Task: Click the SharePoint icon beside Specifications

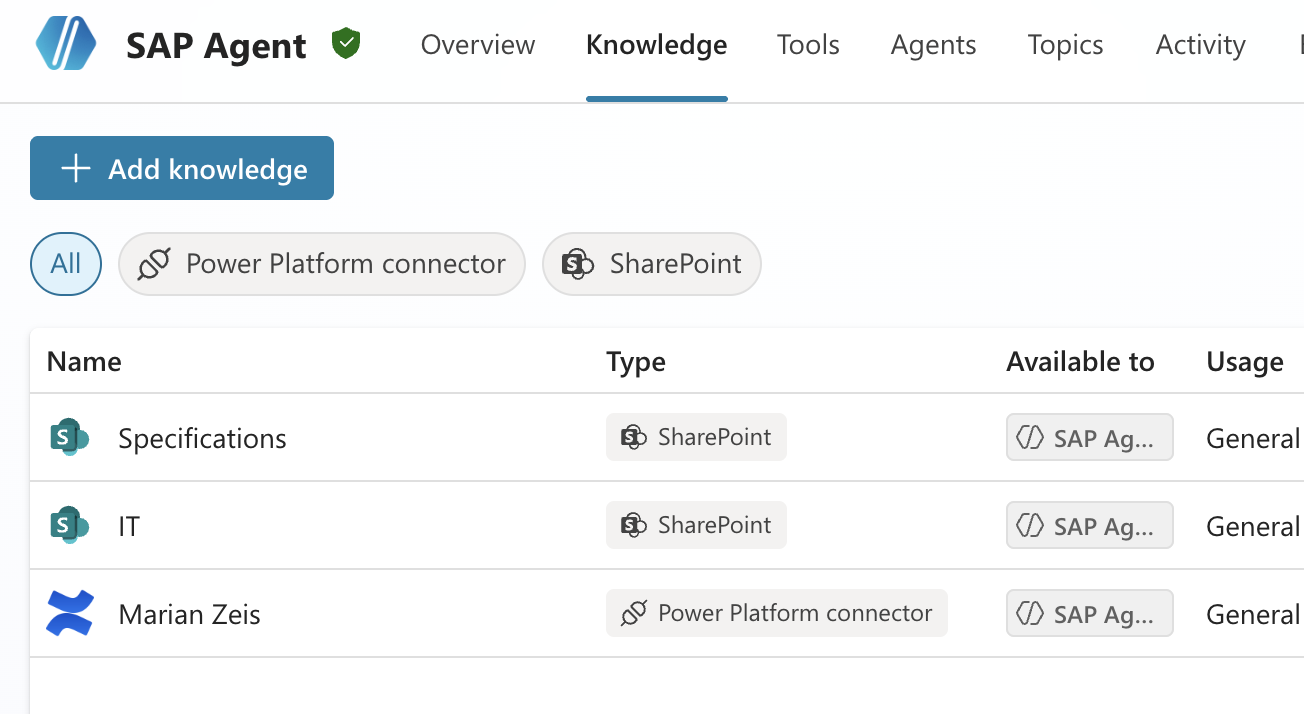Action: coord(69,438)
